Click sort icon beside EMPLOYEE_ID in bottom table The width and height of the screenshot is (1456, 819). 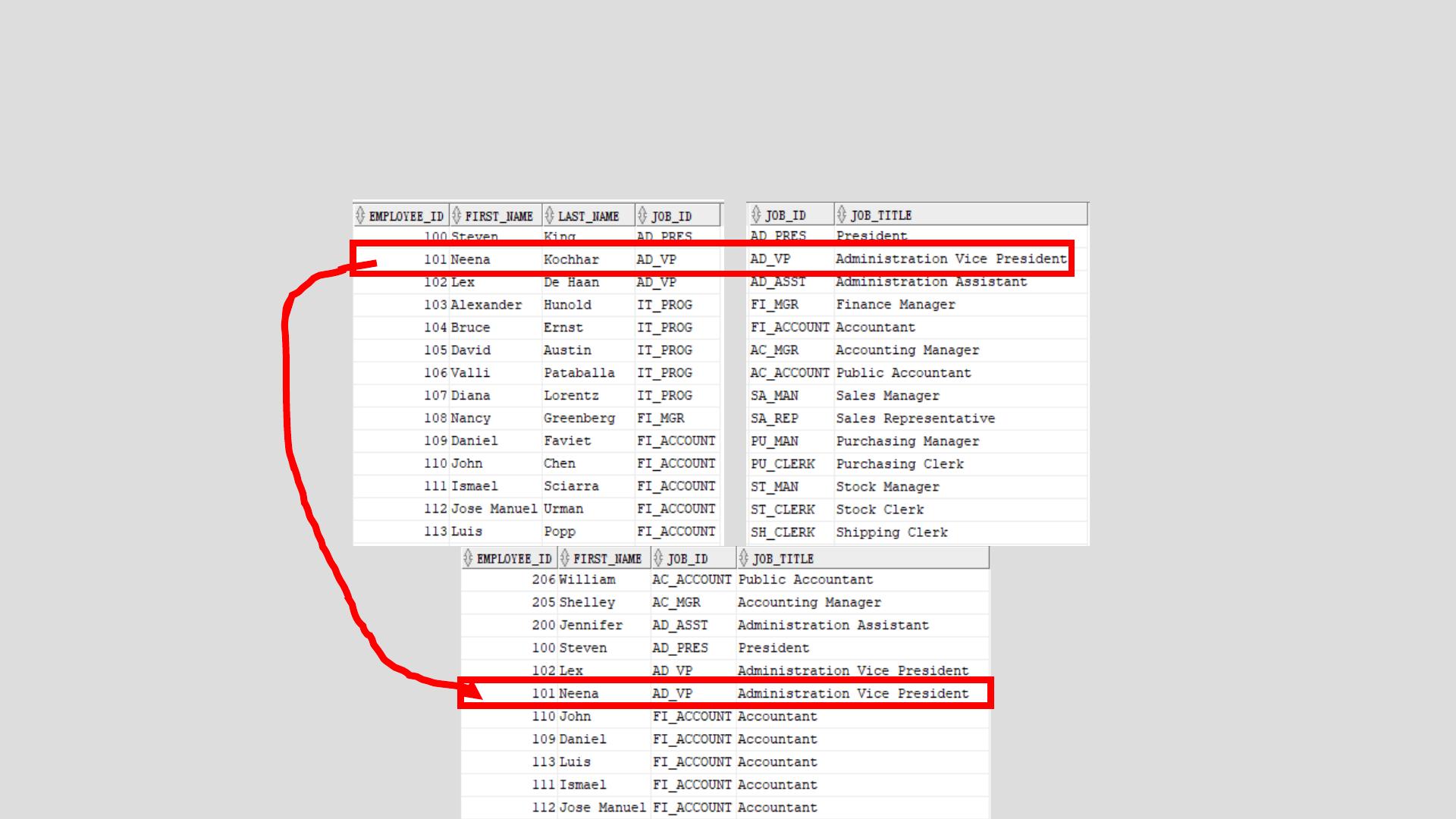(x=468, y=559)
